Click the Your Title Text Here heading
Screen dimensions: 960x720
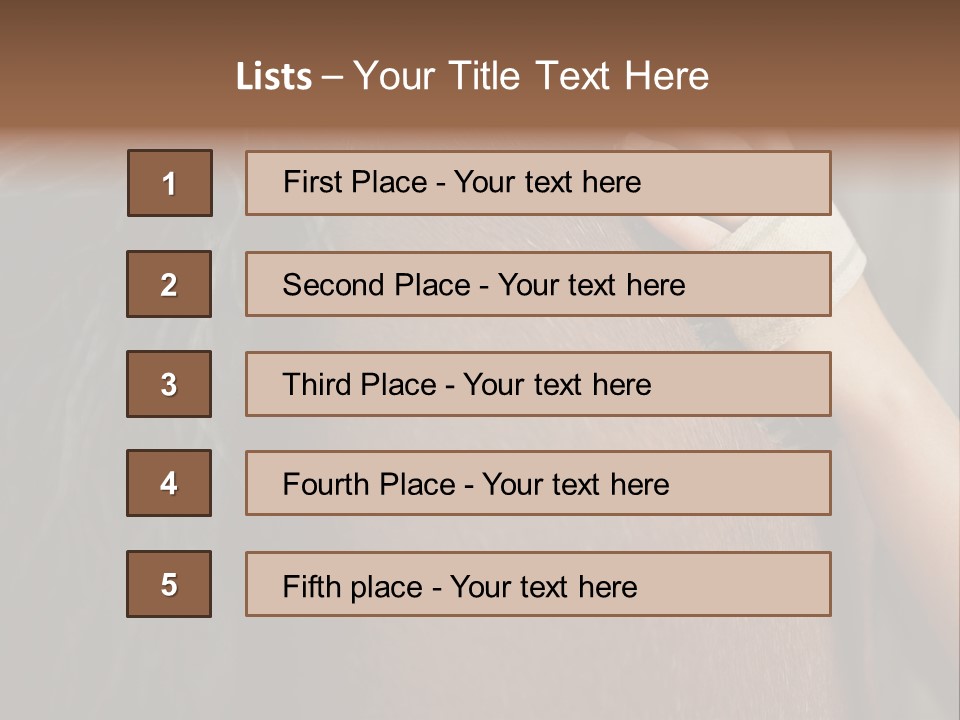531,76
